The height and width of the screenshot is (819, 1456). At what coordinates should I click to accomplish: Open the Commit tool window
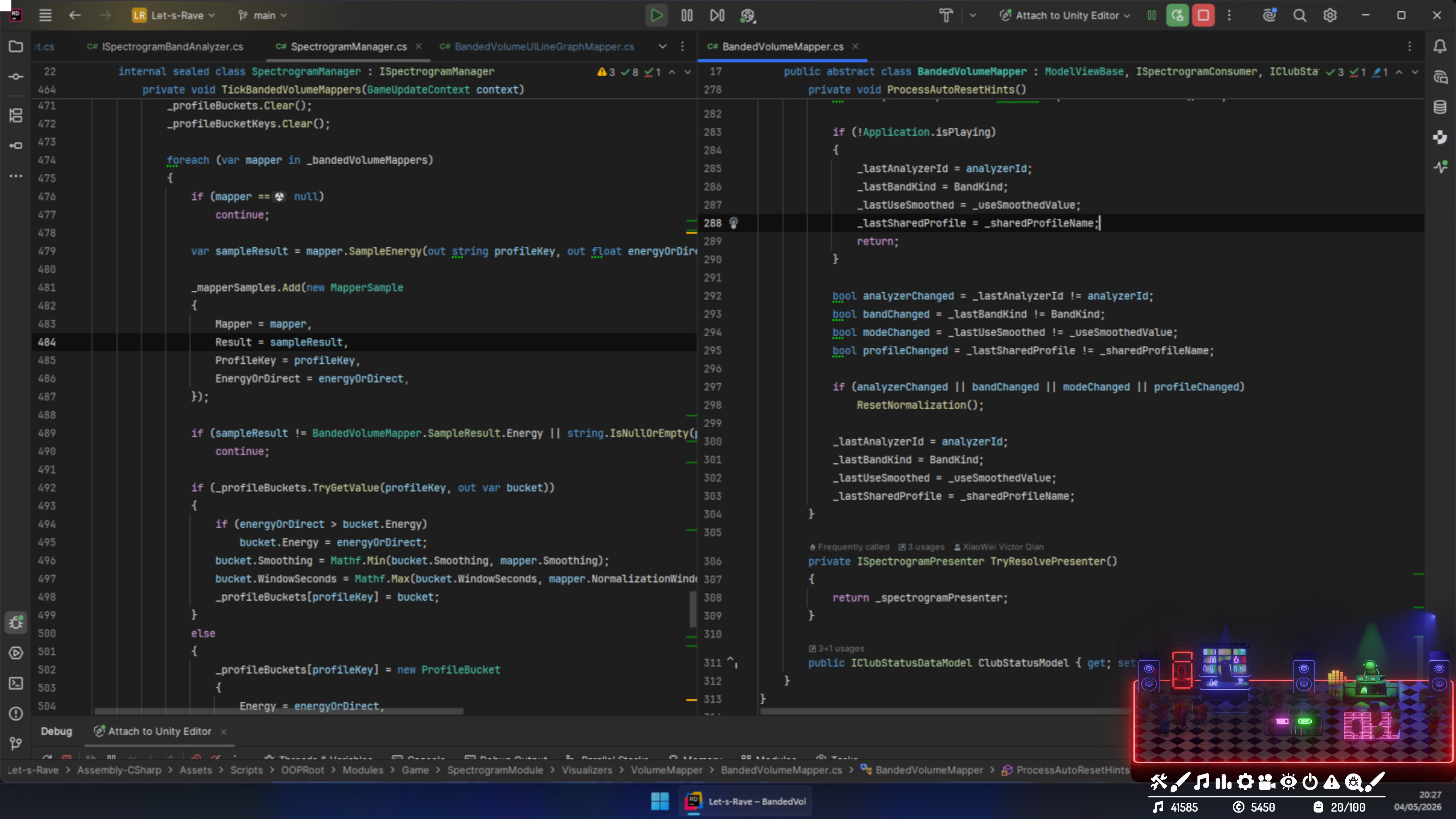16,76
